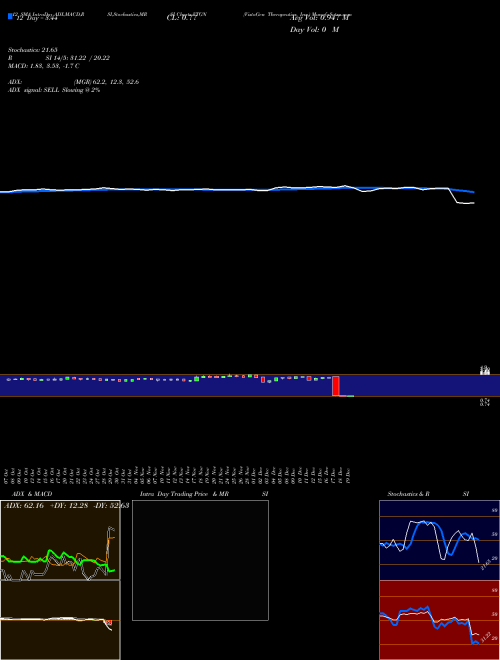Click the 'Avg Vol: 0.947 M' label
The width and height of the screenshot is (500, 660).
tap(320, 19)
